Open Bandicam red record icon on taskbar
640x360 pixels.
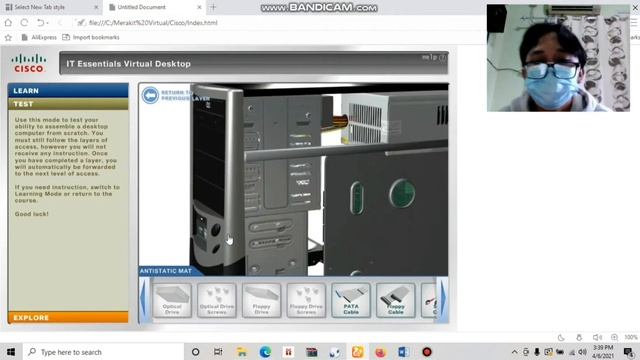tap(427, 352)
